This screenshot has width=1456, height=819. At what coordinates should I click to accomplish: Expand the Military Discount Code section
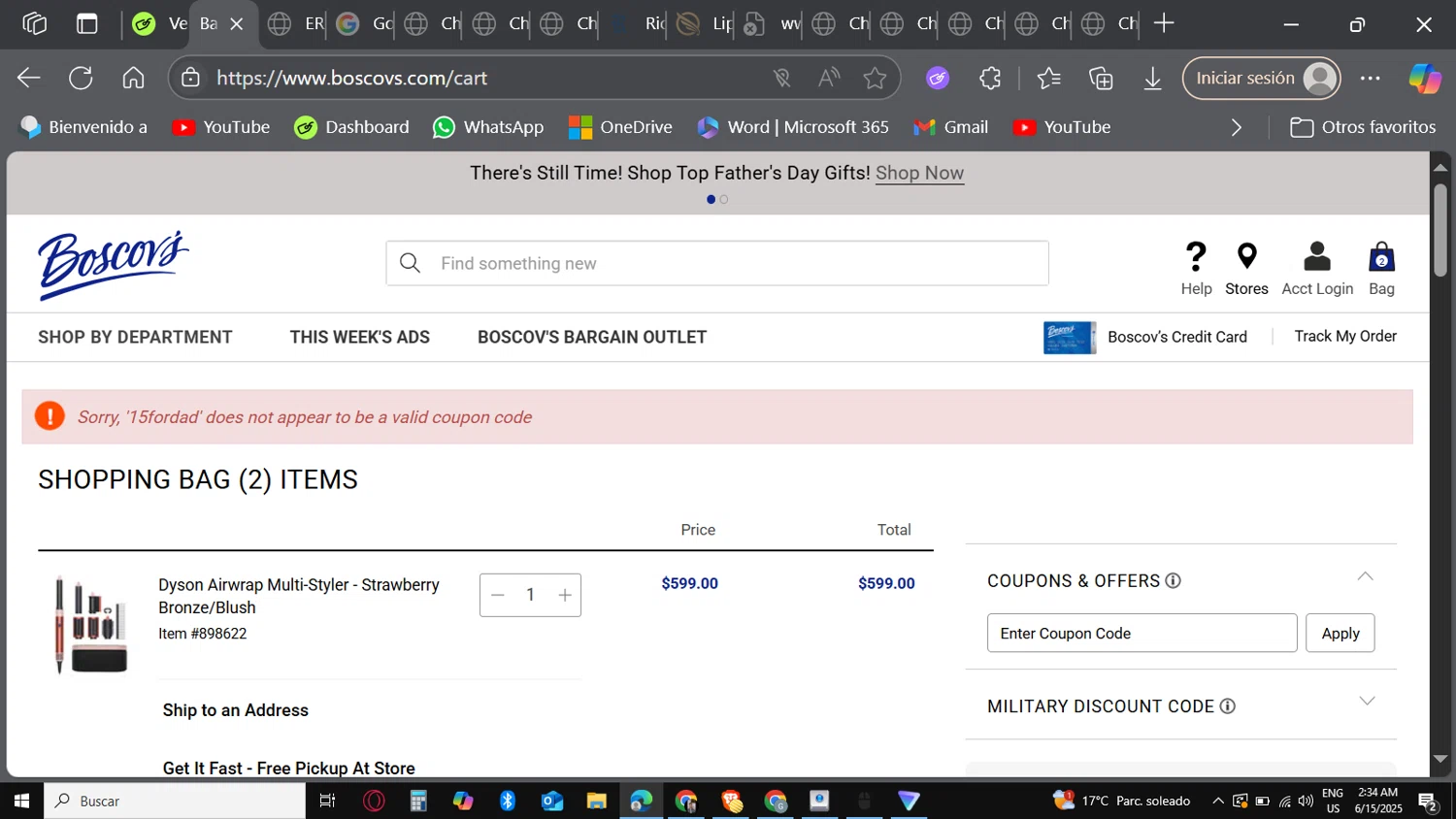(x=1367, y=701)
